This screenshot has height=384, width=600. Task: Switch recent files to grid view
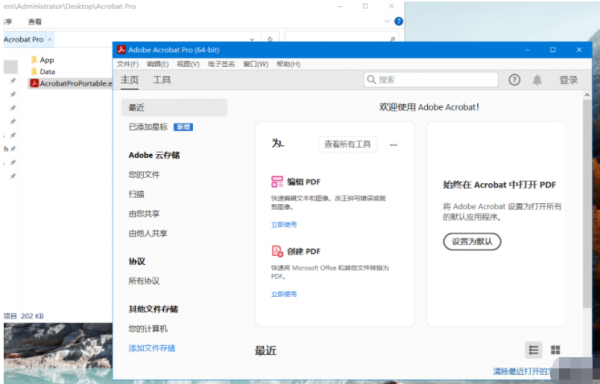[555, 350]
